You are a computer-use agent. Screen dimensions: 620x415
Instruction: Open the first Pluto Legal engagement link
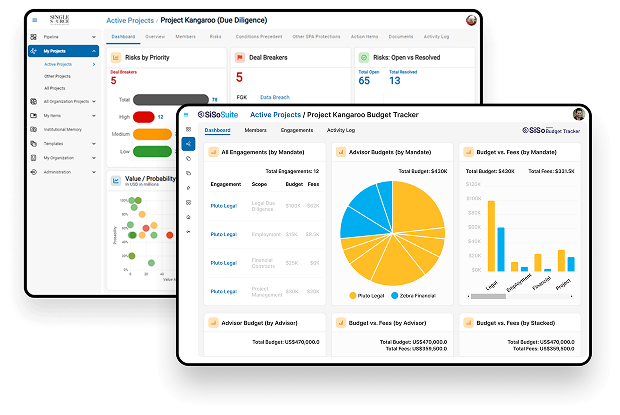tap(224, 206)
